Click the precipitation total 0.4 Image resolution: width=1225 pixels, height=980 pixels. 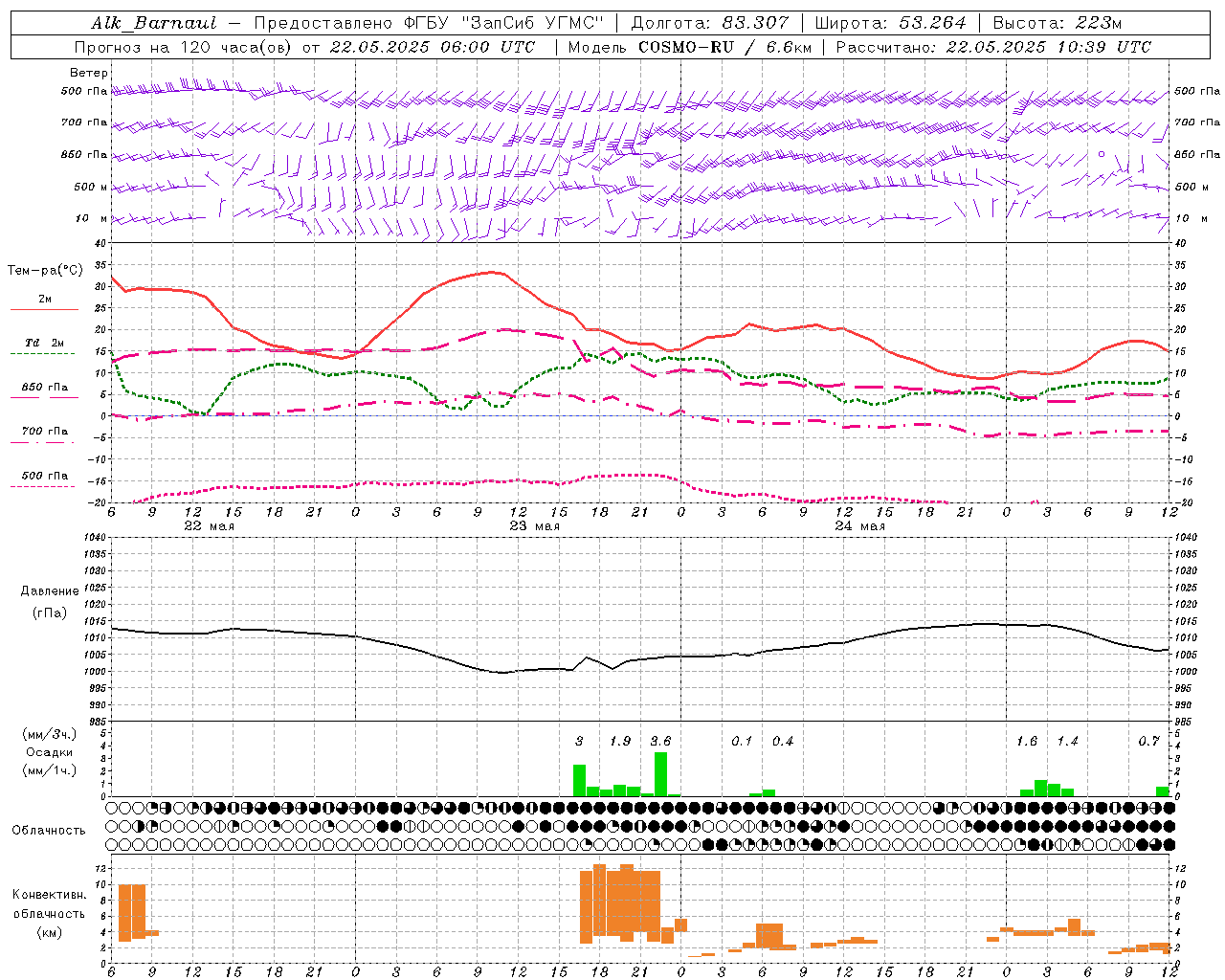(782, 741)
